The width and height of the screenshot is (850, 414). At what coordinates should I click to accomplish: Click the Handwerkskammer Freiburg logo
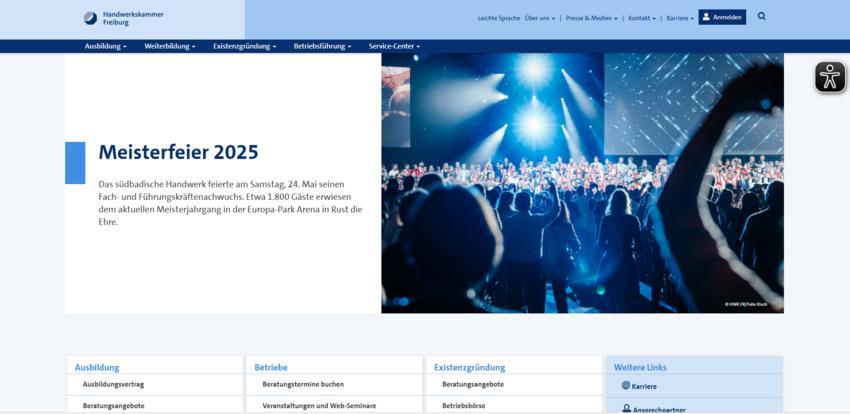(123, 18)
